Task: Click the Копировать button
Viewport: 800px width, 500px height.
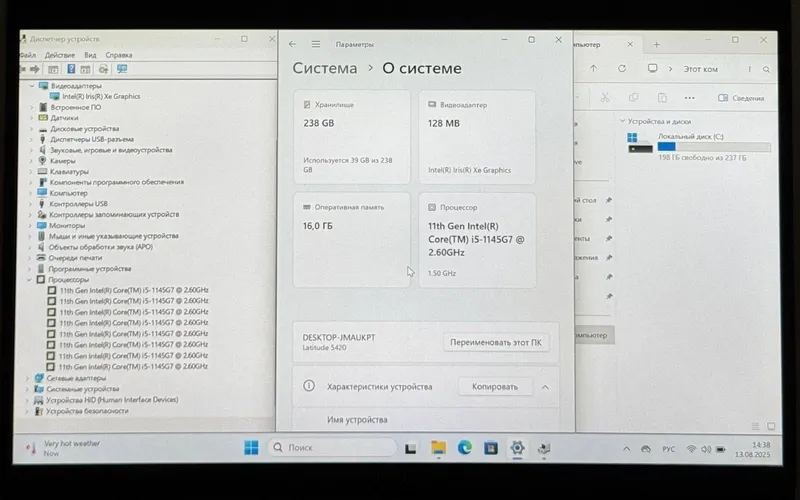Action: click(x=495, y=387)
